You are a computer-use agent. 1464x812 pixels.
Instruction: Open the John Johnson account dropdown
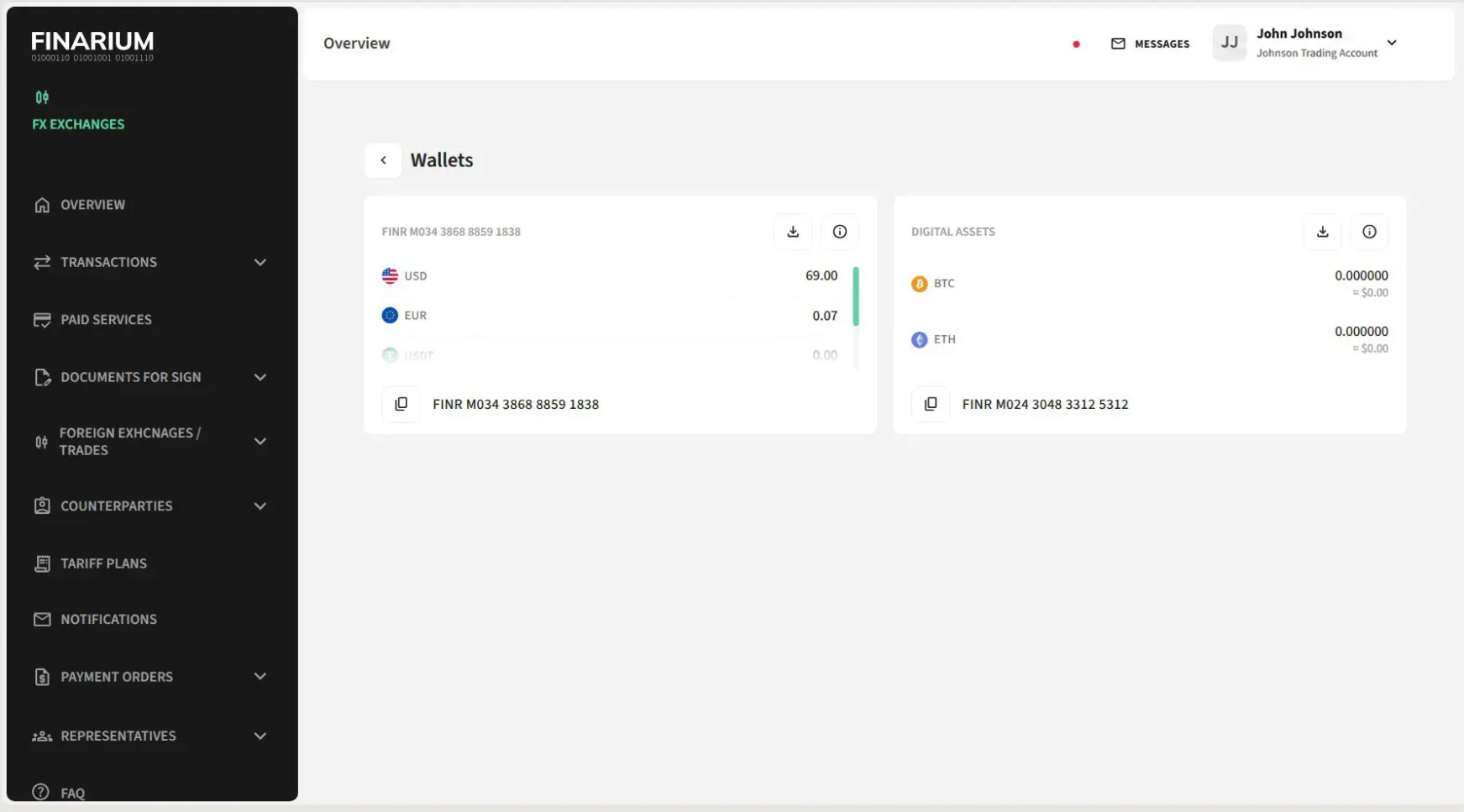coord(1392,43)
